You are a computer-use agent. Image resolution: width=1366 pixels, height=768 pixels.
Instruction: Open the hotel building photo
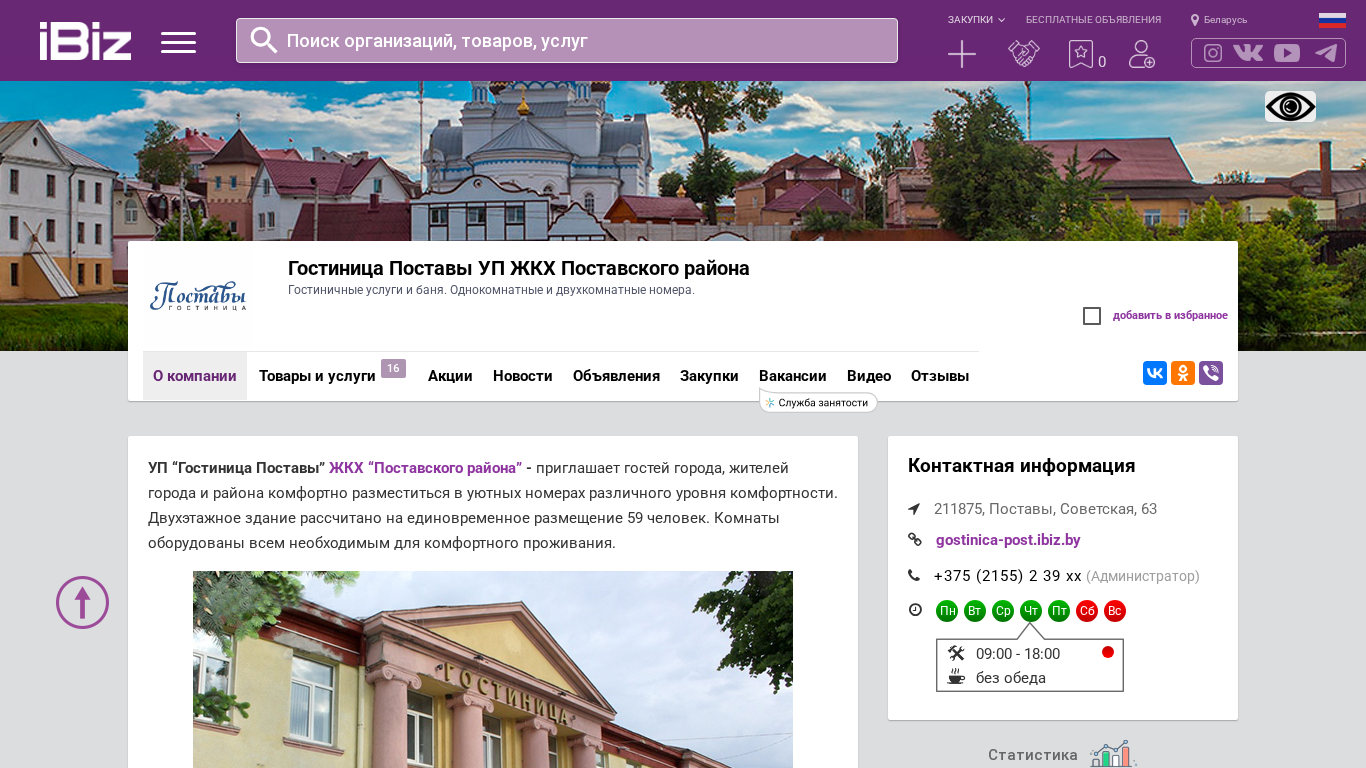click(x=493, y=669)
